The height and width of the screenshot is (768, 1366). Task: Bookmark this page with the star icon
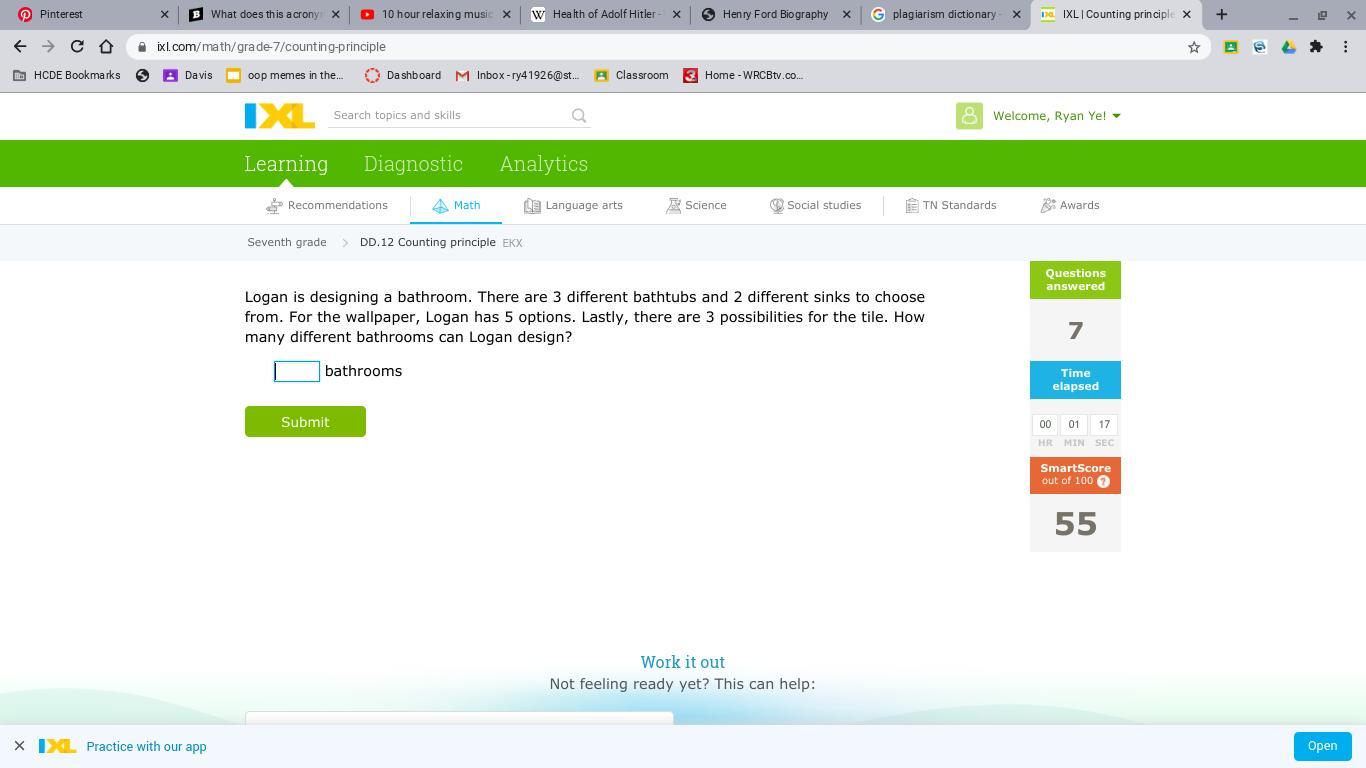click(x=1194, y=47)
